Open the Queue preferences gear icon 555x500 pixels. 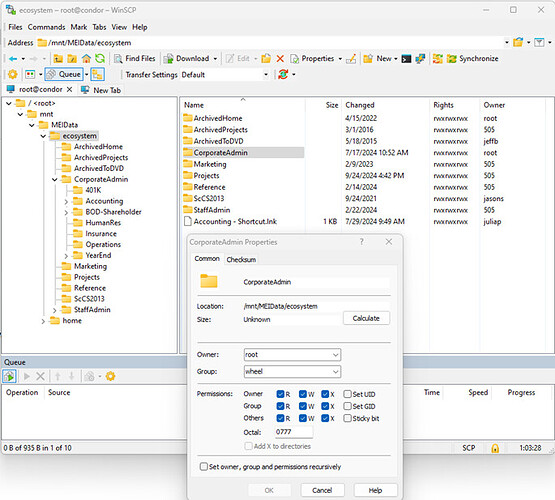click(x=110, y=376)
